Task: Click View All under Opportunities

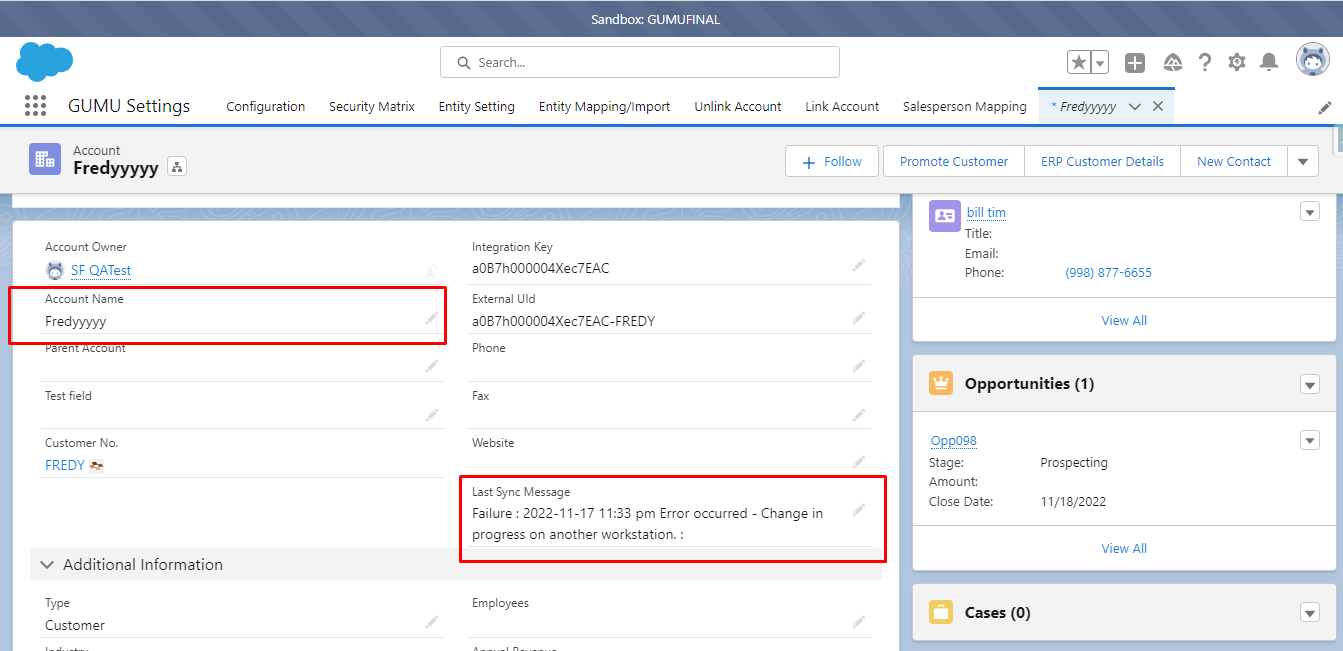Action: 1124,548
